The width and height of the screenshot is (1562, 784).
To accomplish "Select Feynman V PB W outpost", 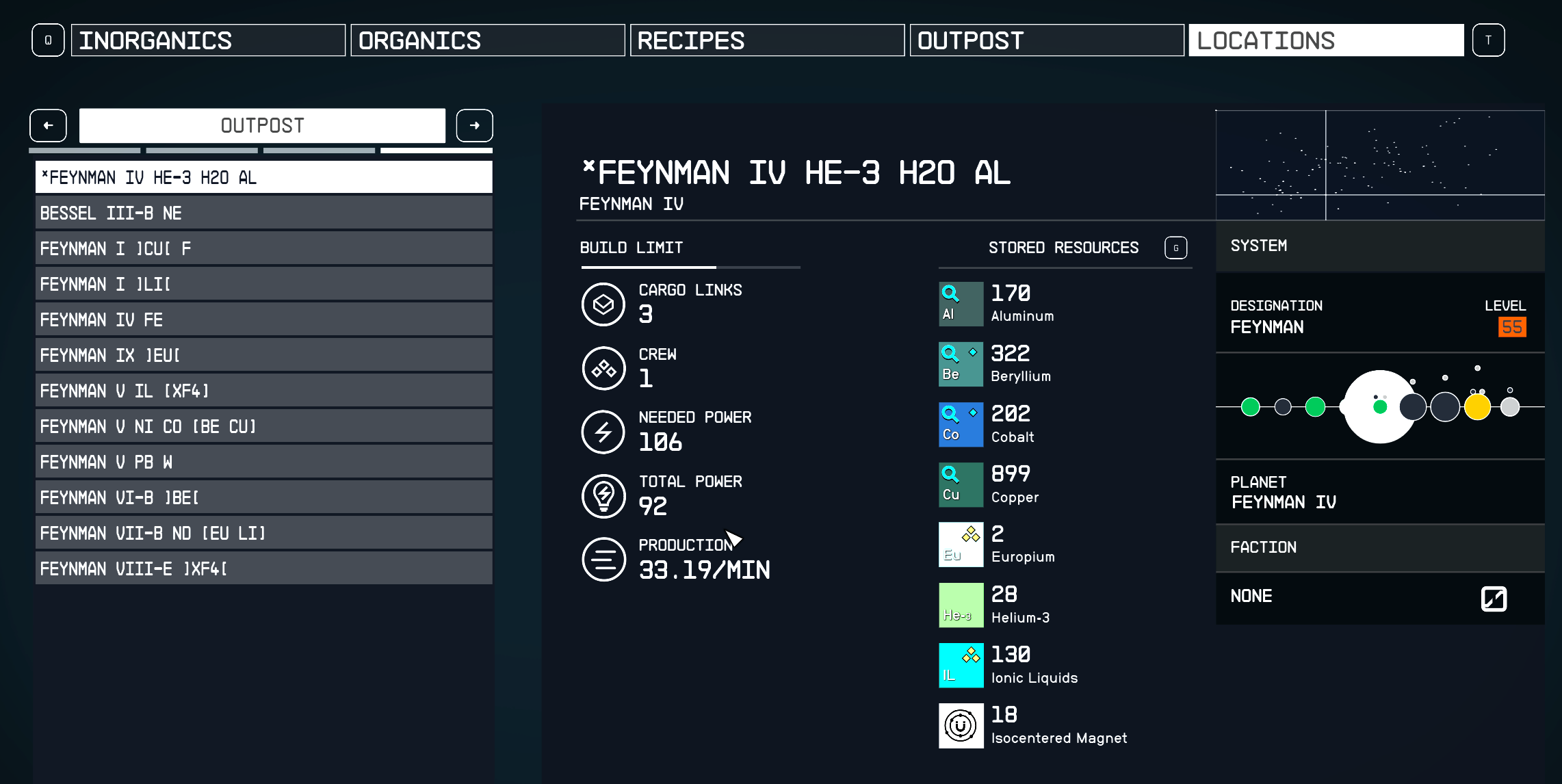I will click(x=263, y=462).
